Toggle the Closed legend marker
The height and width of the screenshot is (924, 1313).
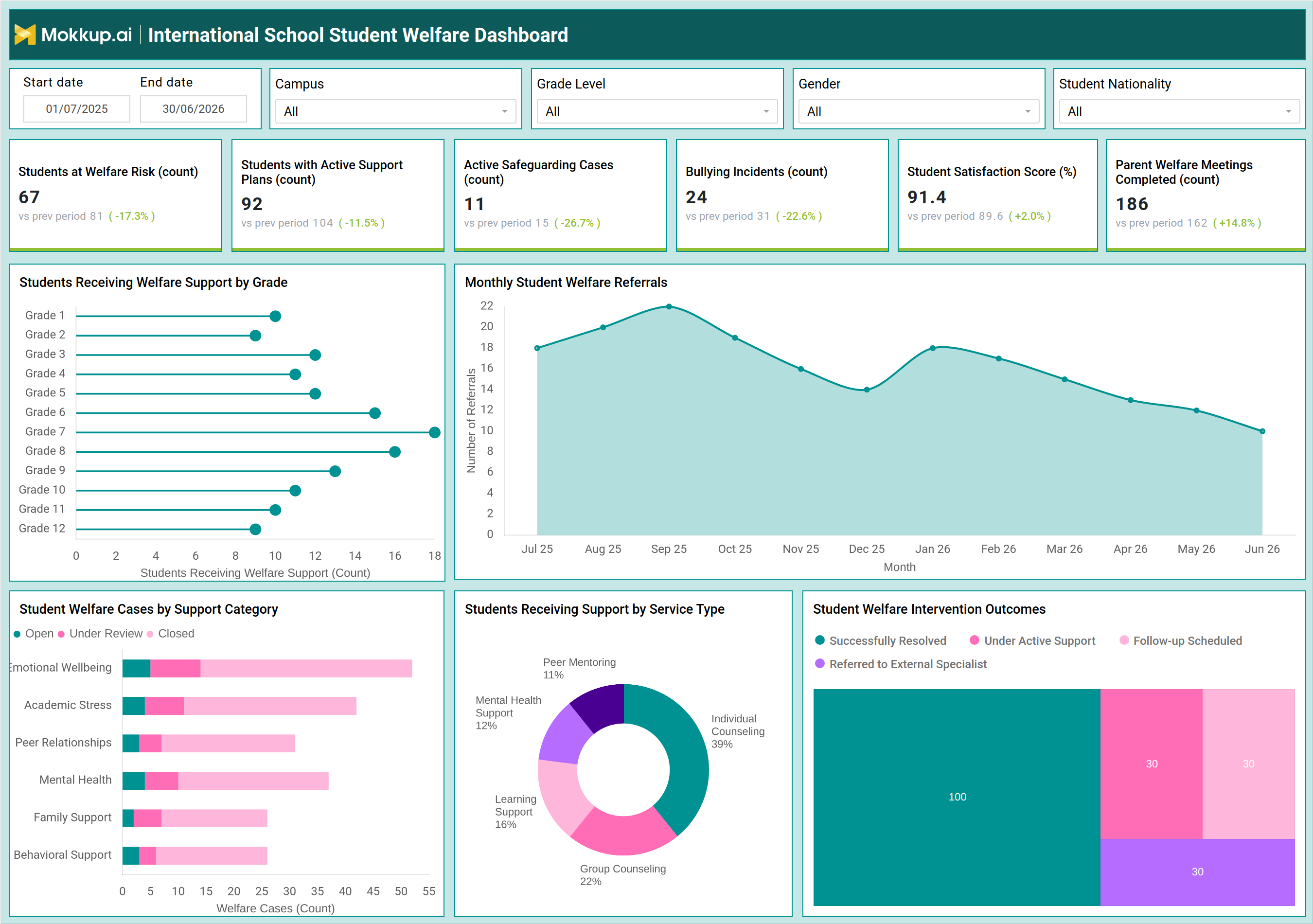click(x=150, y=634)
